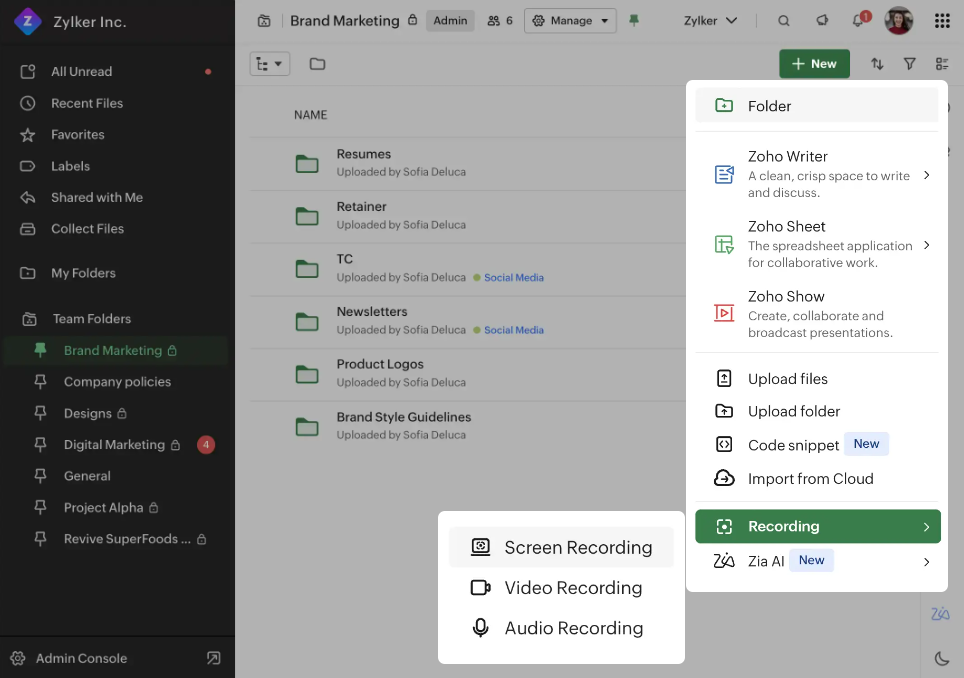Click the announcements megaphone icon
This screenshot has width=964, height=678.
point(822,21)
